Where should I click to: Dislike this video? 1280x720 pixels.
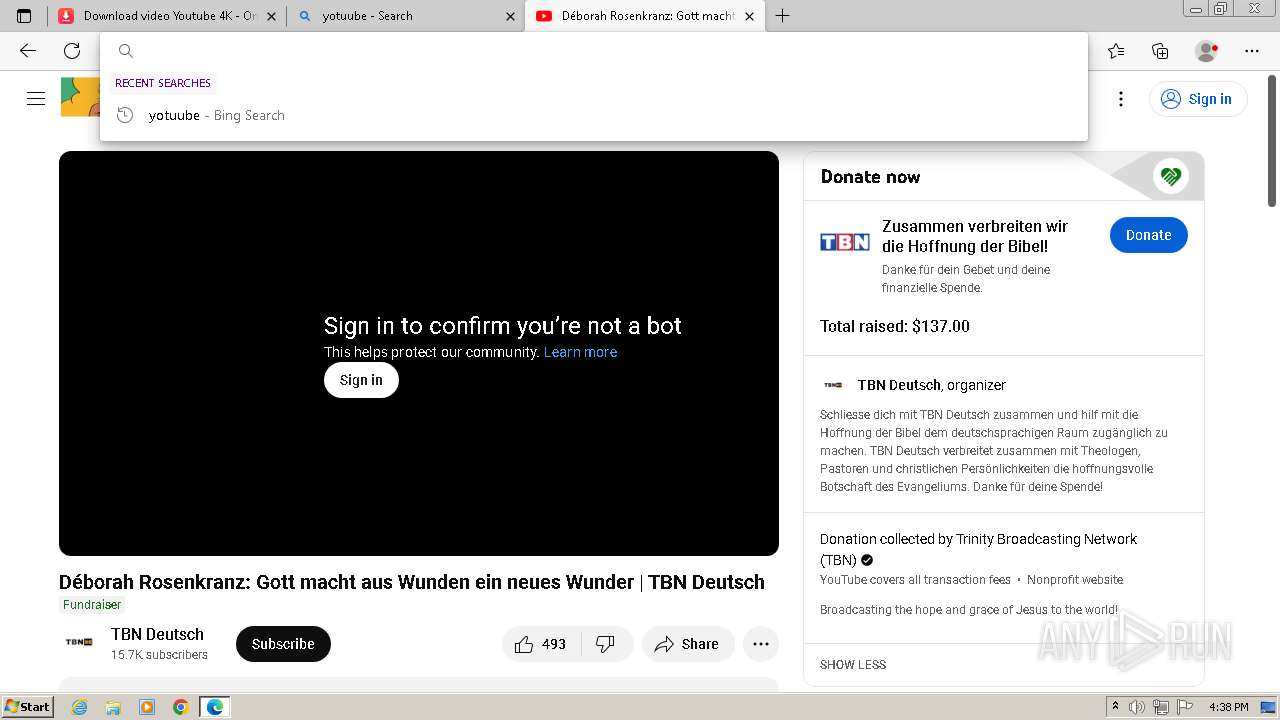point(606,644)
